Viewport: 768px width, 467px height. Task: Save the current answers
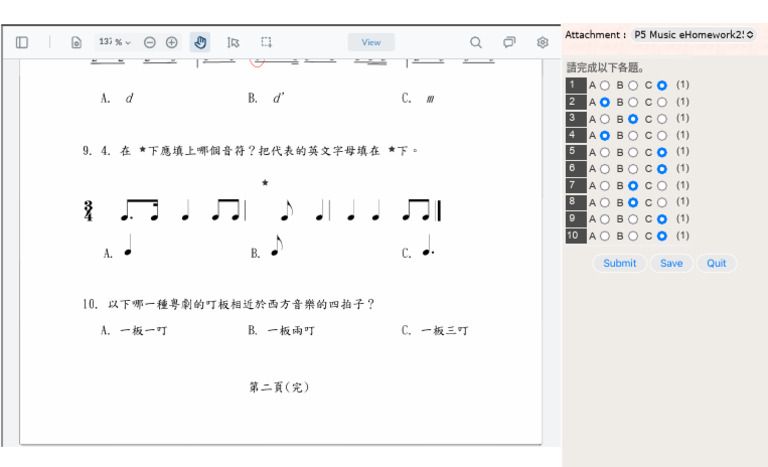point(671,263)
